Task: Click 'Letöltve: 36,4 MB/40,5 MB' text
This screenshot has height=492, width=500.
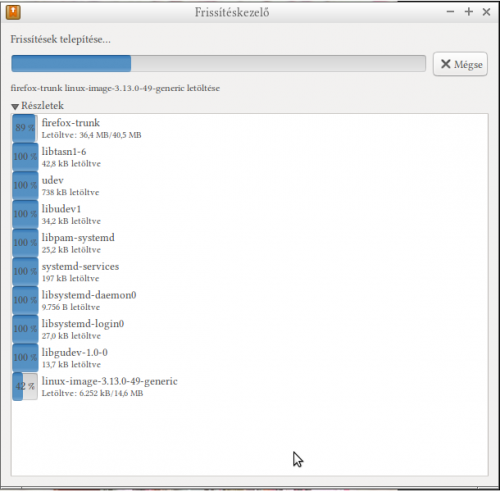Action: point(91,135)
